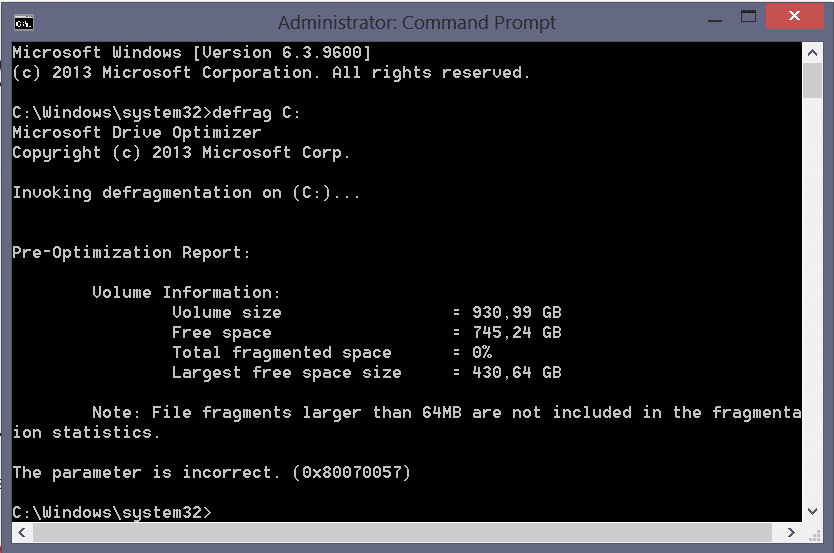Click the 'Volume Information:' heading
The image size is (834, 553).
(x=186, y=292)
